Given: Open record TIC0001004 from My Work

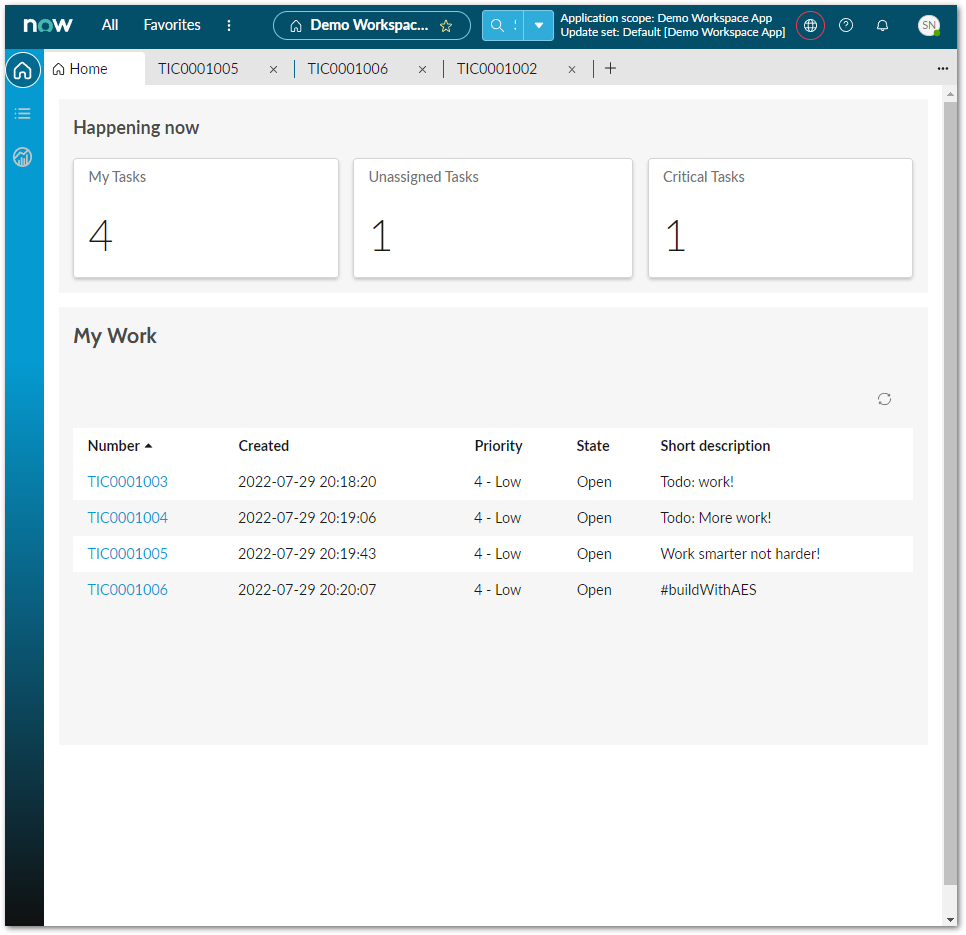Looking at the screenshot, I should tap(127, 517).
